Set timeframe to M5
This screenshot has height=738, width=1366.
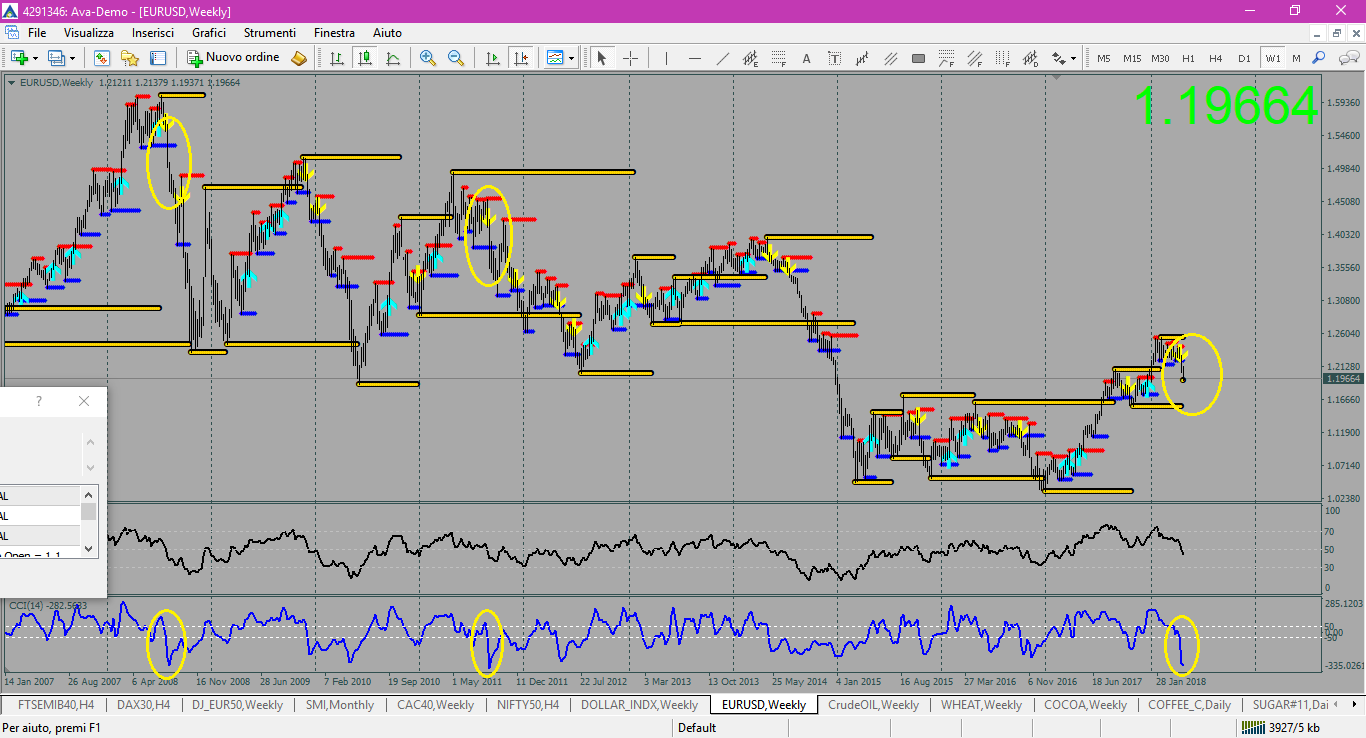click(1103, 58)
